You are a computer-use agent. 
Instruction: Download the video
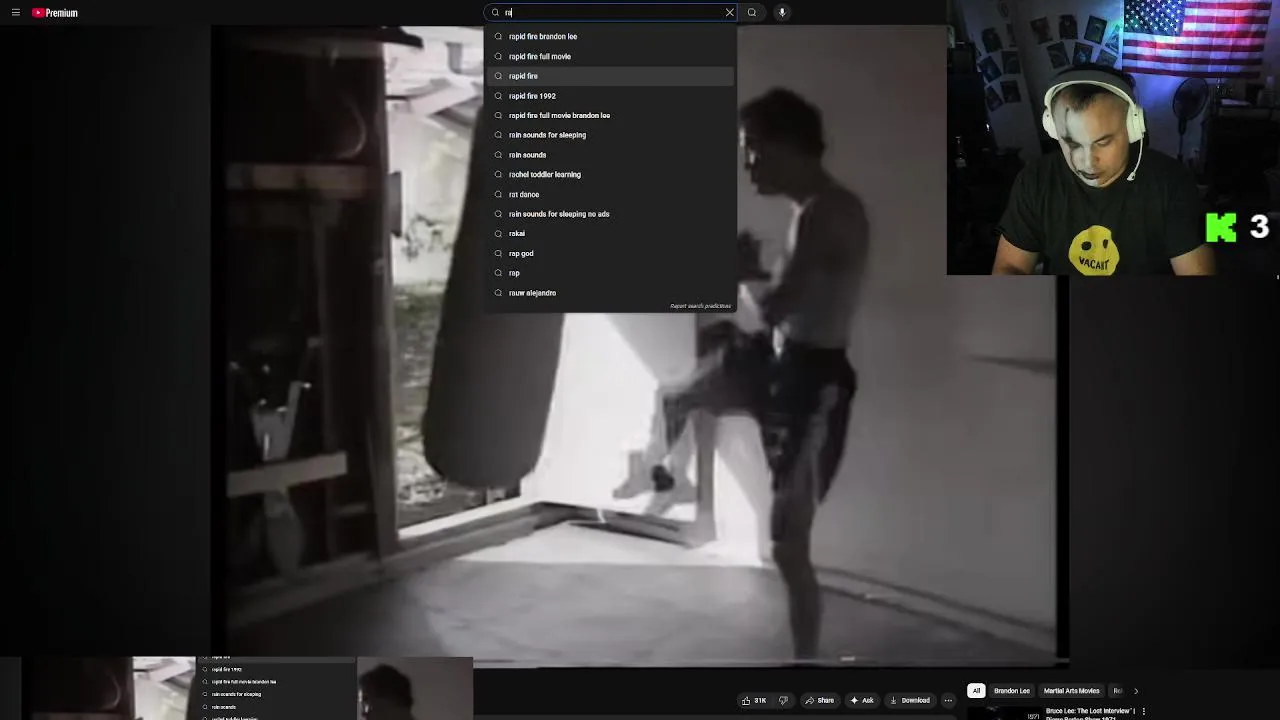(x=910, y=700)
